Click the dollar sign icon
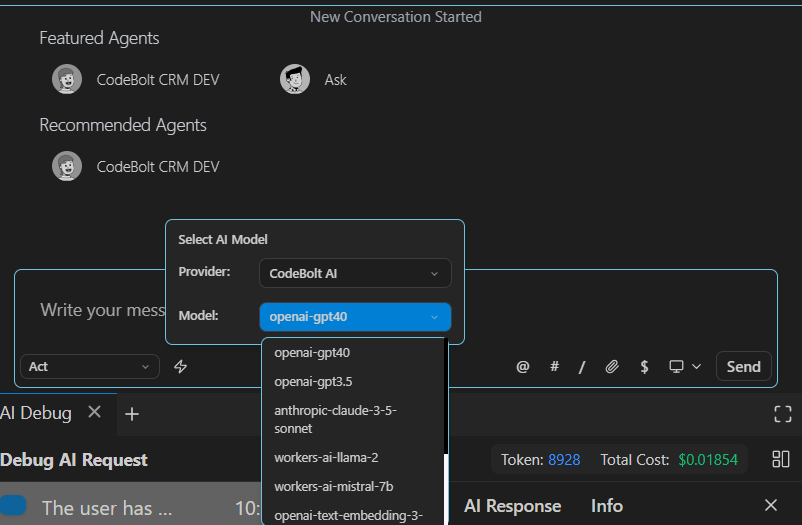Viewport: 802px width, 525px height. coord(644,366)
